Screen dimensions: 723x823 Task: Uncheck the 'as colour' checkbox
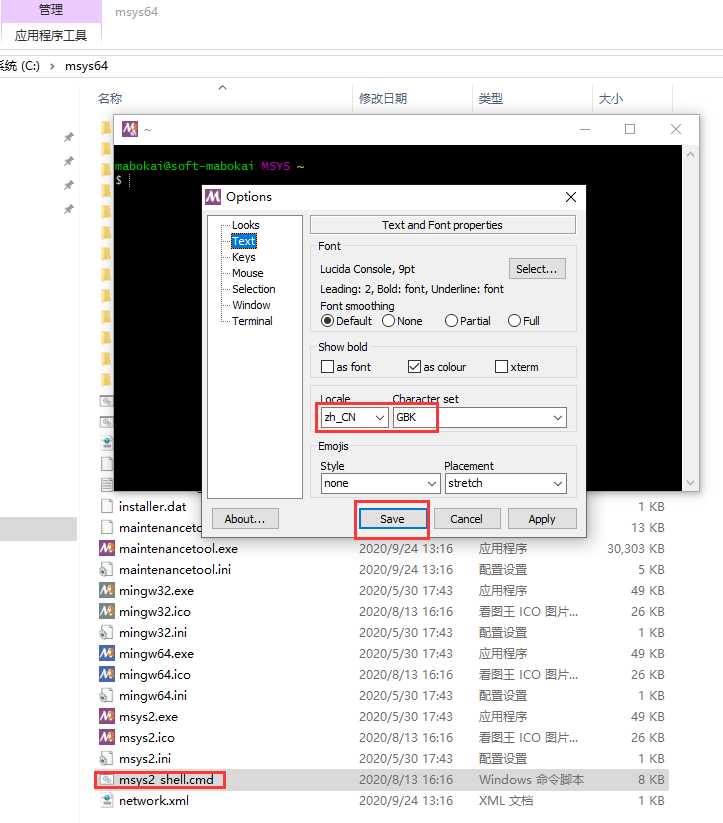coord(414,367)
